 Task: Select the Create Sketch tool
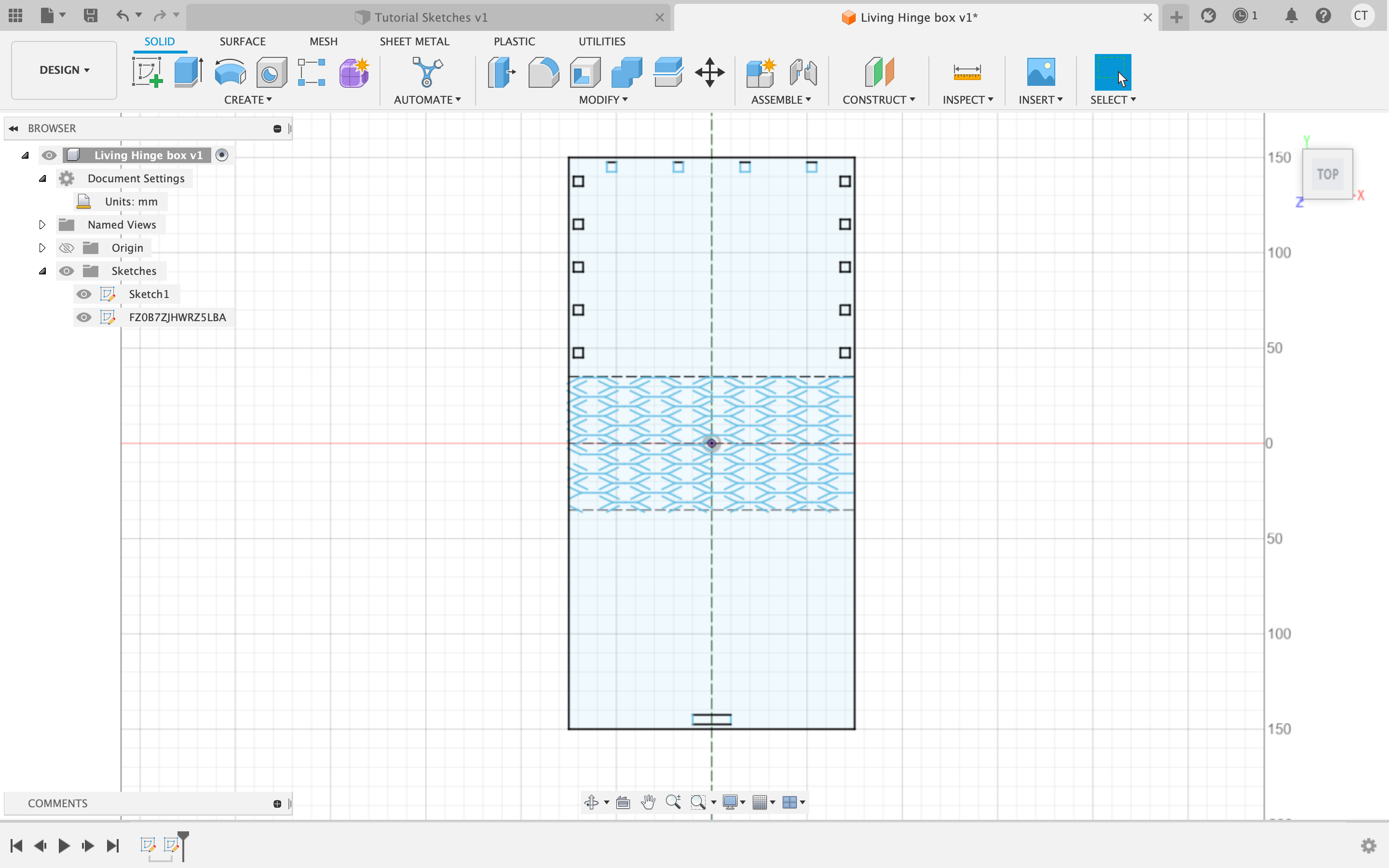pos(147,72)
